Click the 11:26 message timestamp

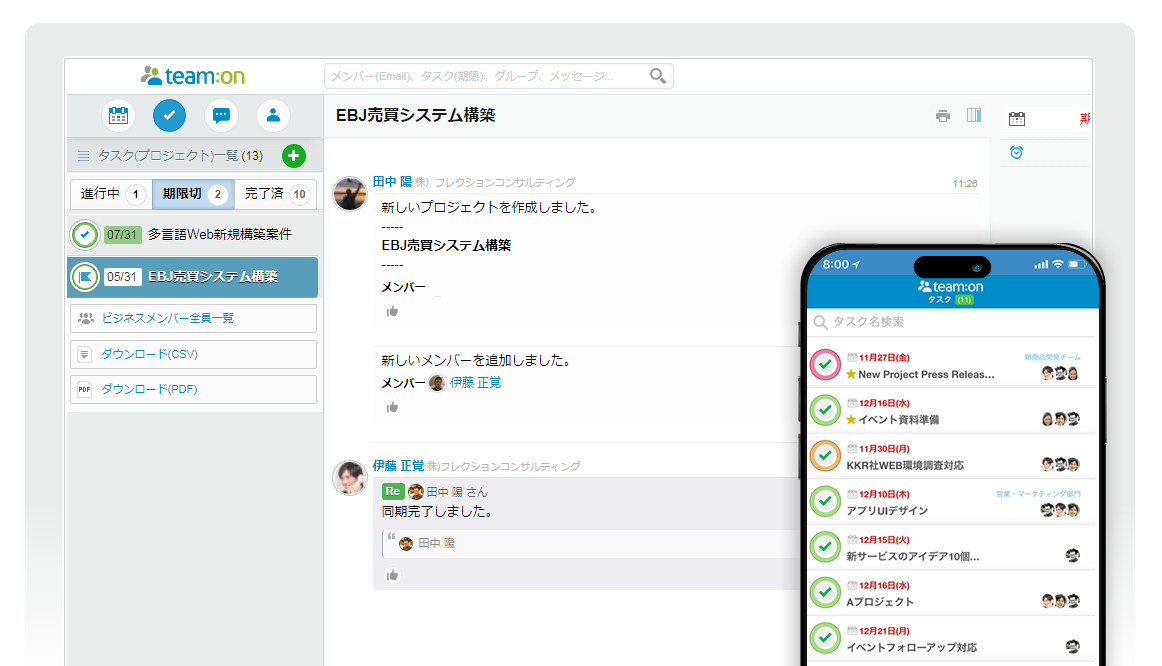(x=965, y=184)
